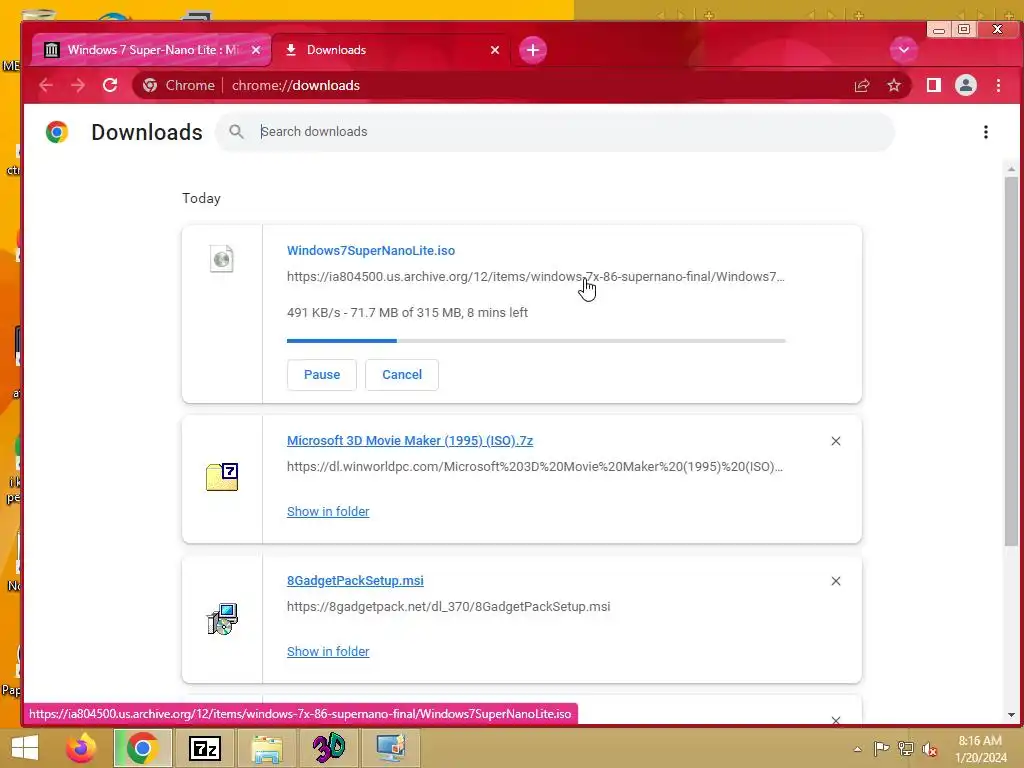Click the Today date heading
The image size is (1024, 768).
[x=201, y=199]
